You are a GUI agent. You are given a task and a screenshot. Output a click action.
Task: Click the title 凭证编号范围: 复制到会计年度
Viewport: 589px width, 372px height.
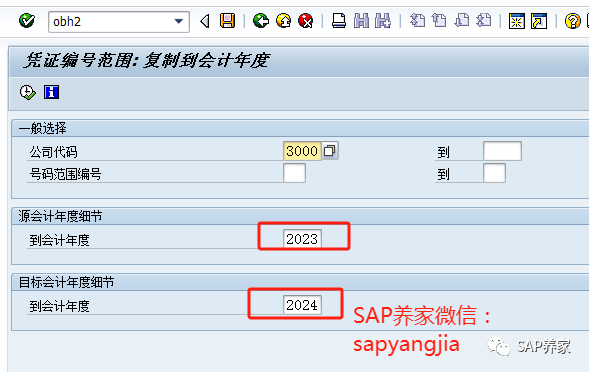pyautogui.click(x=146, y=60)
